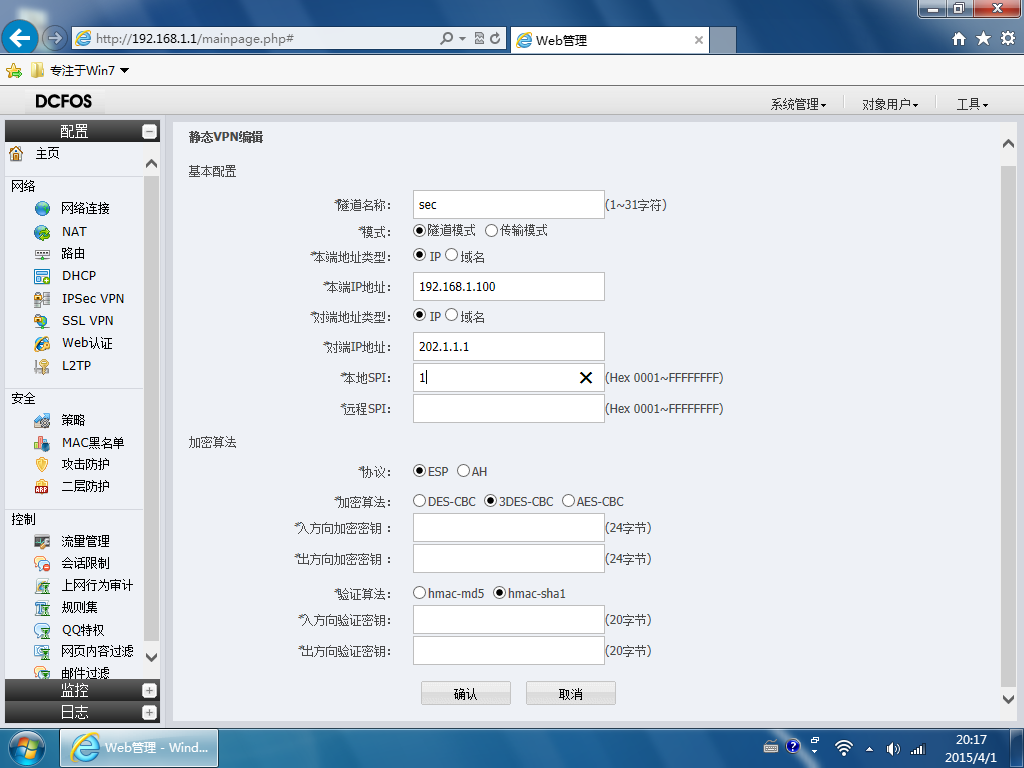The image size is (1024, 768).
Task: Open address bar search dropdown arrow
Action: pos(462,39)
